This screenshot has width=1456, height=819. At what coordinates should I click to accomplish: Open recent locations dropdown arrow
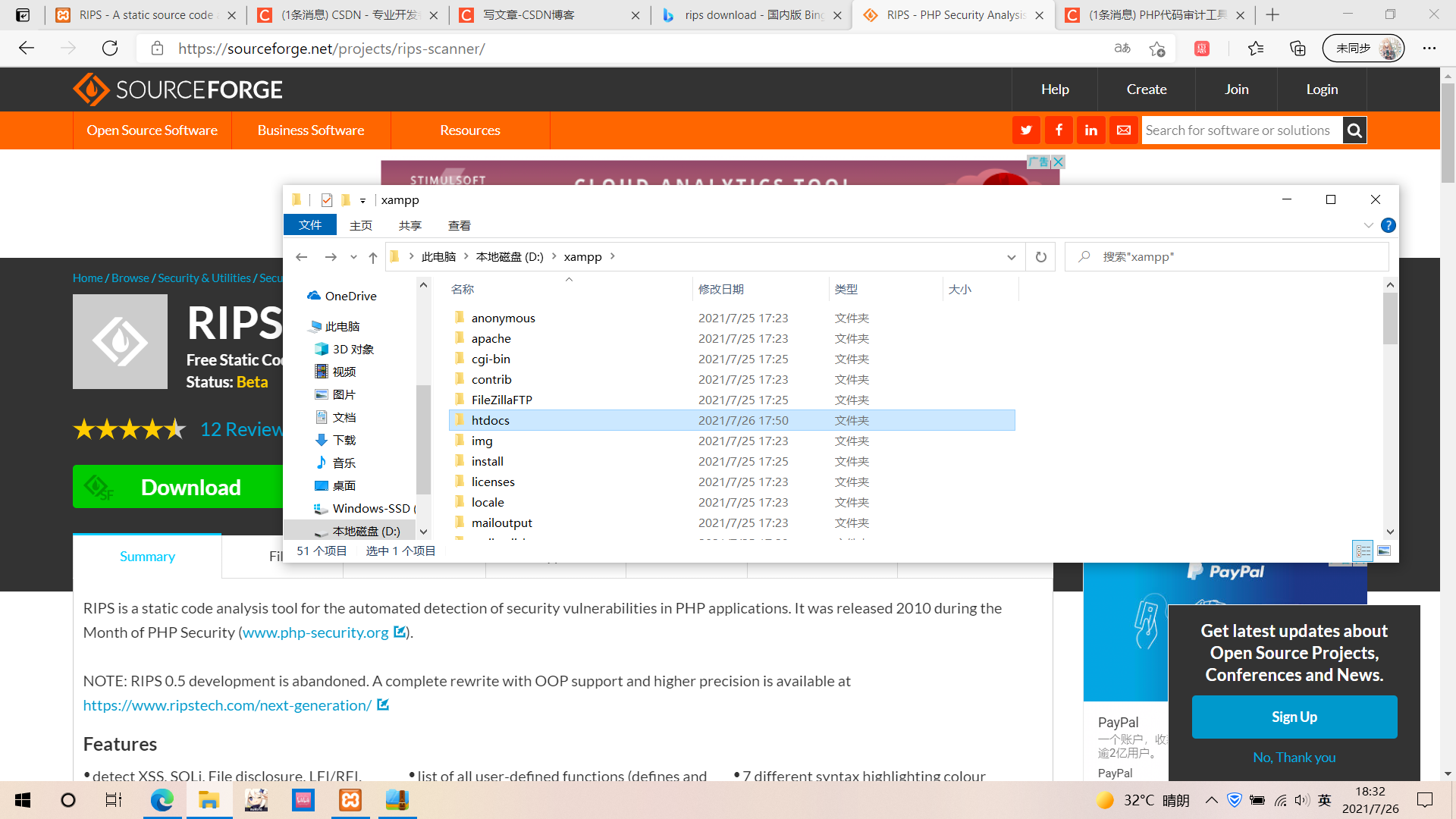pos(353,257)
